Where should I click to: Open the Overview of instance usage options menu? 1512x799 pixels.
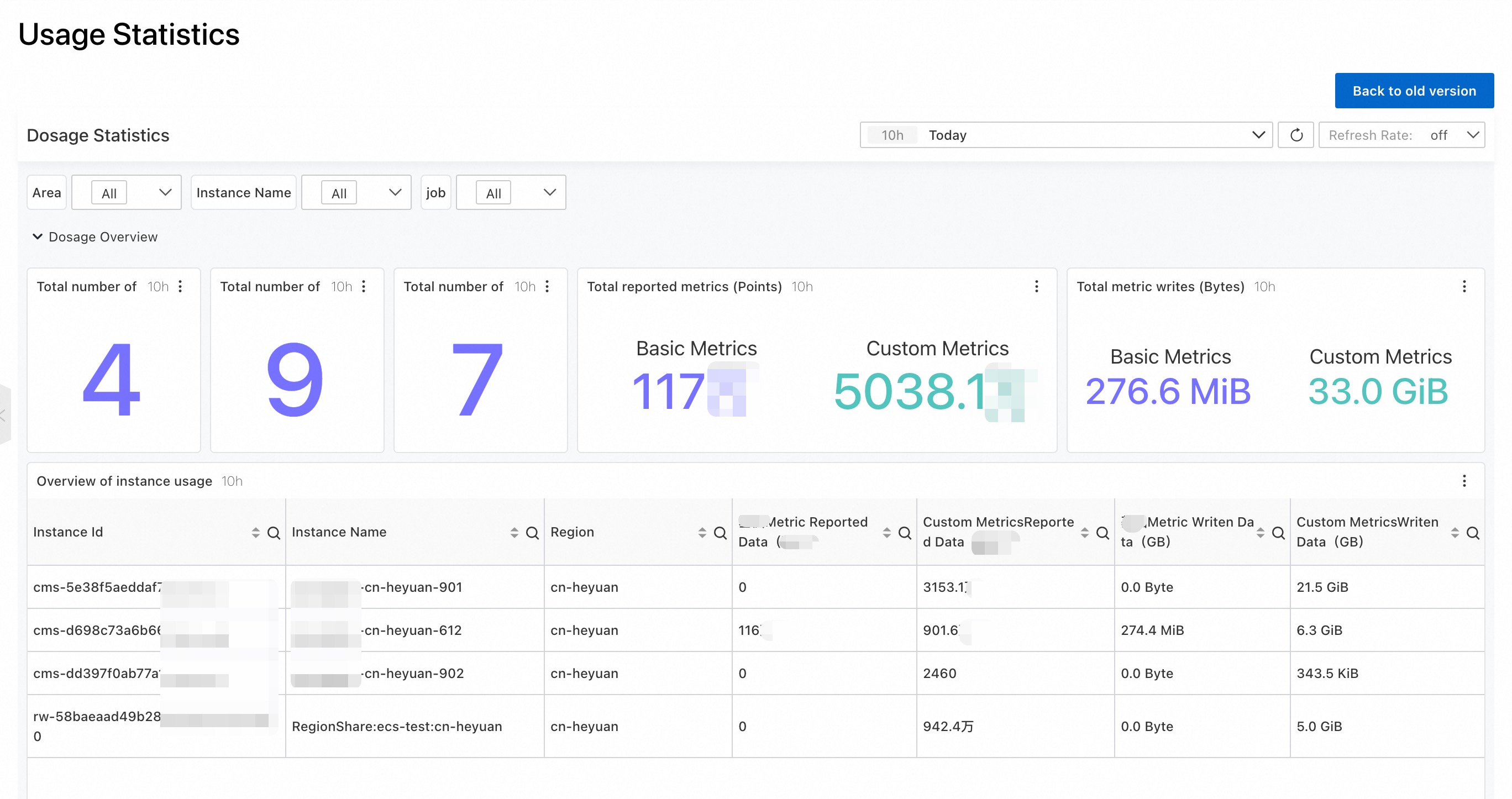click(1464, 481)
